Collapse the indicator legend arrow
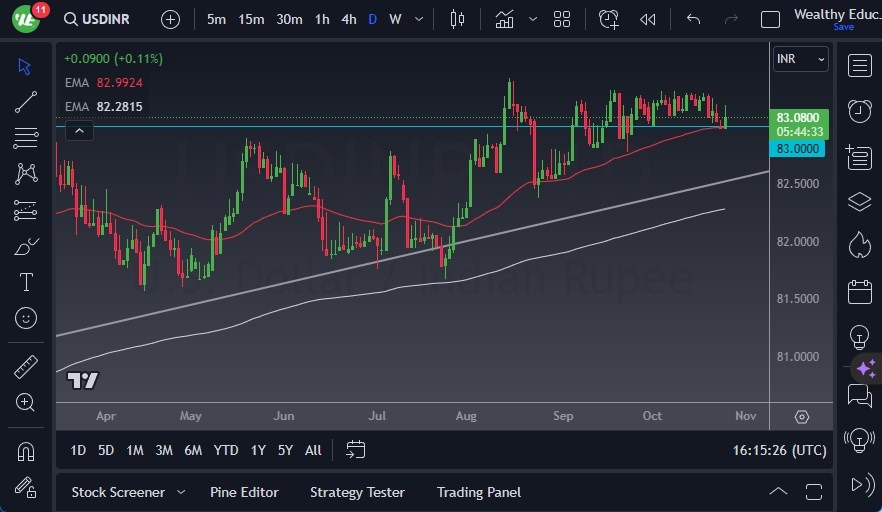Image resolution: width=882 pixels, height=512 pixels. click(x=78, y=130)
